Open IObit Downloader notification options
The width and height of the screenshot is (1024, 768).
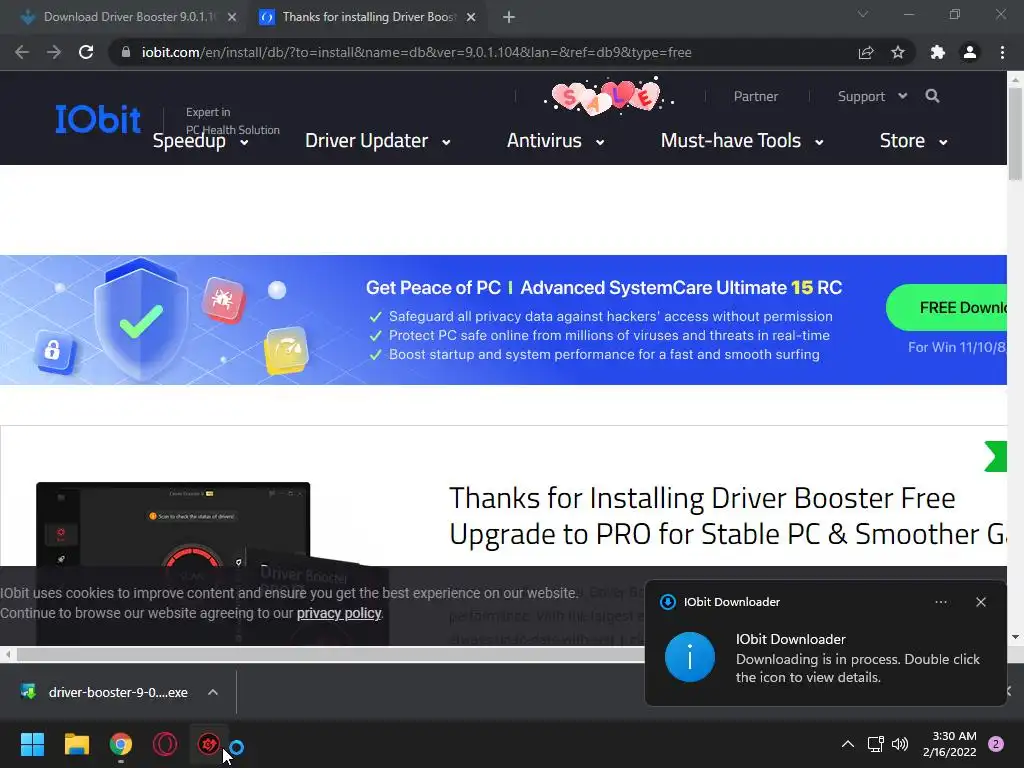pyautogui.click(x=941, y=602)
